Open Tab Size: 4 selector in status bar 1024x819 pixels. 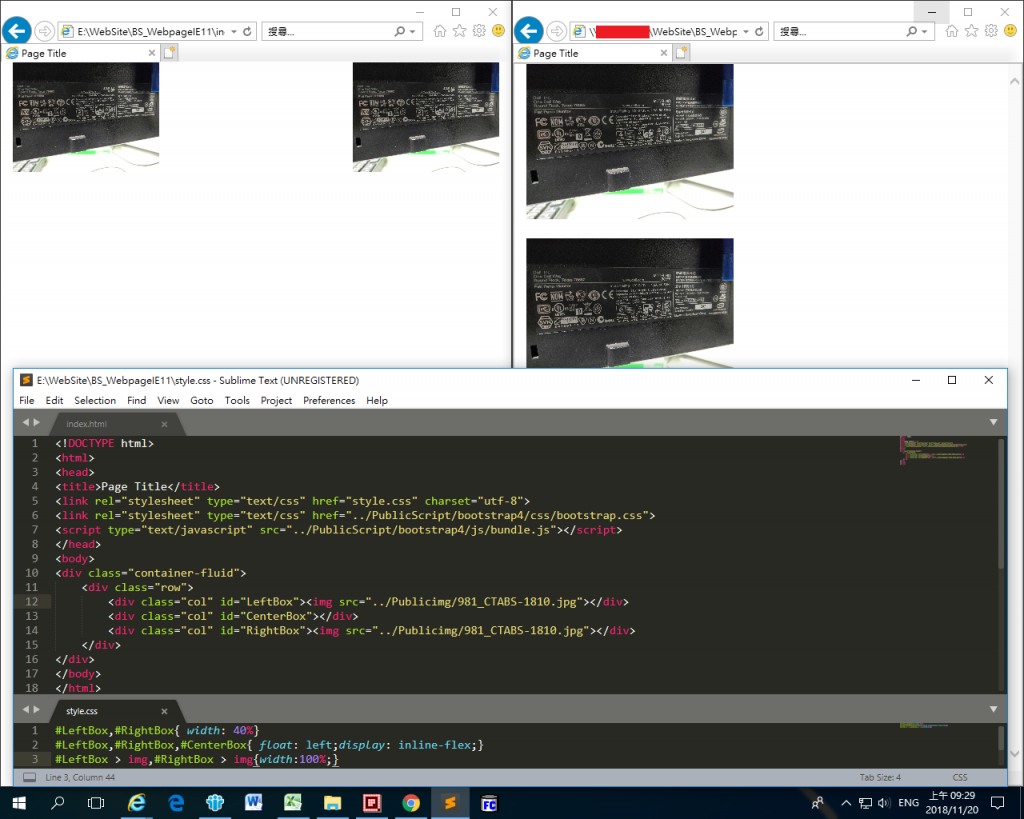(x=880, y=777)
